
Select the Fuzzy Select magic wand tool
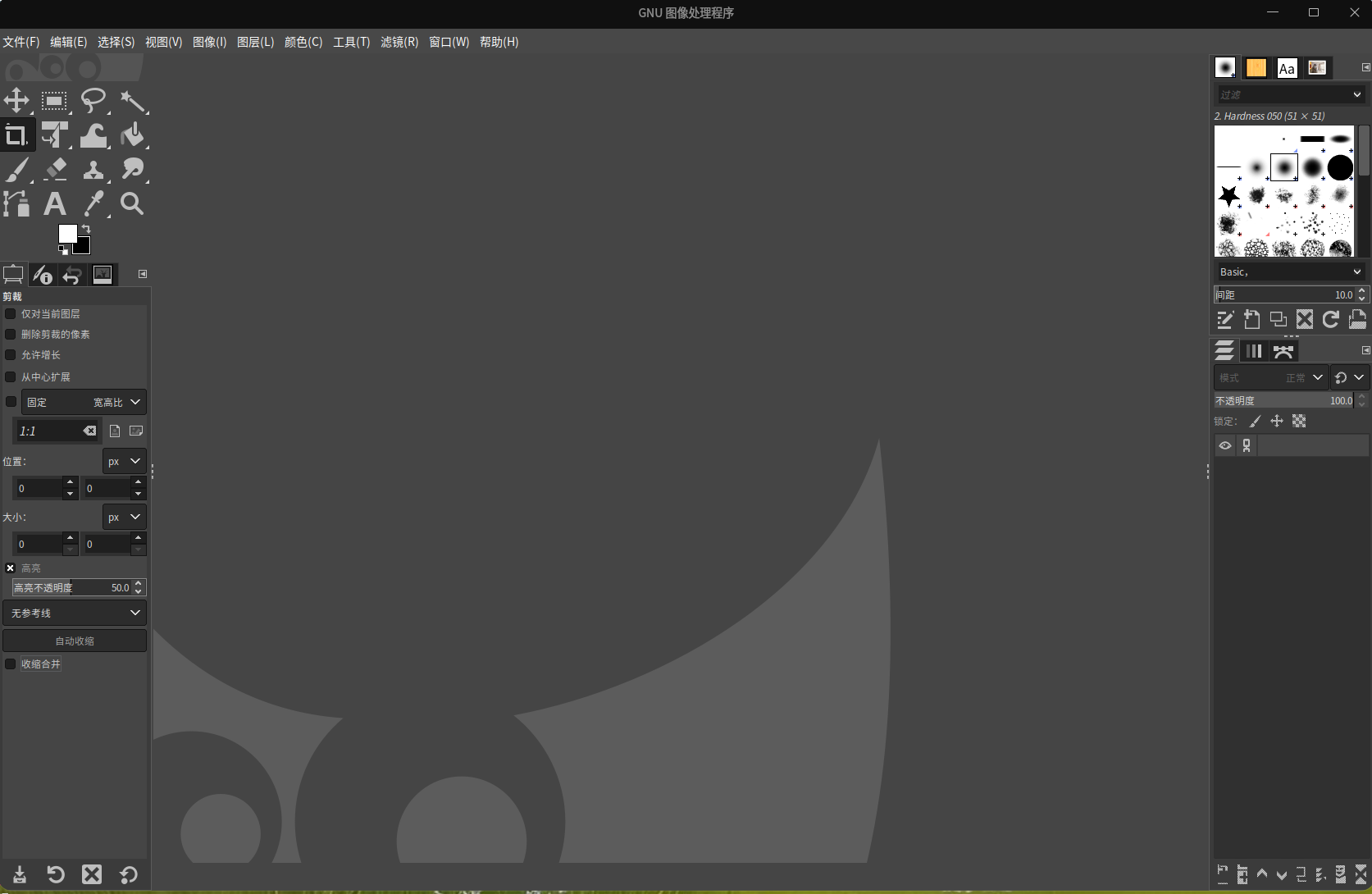pos(132,101)
